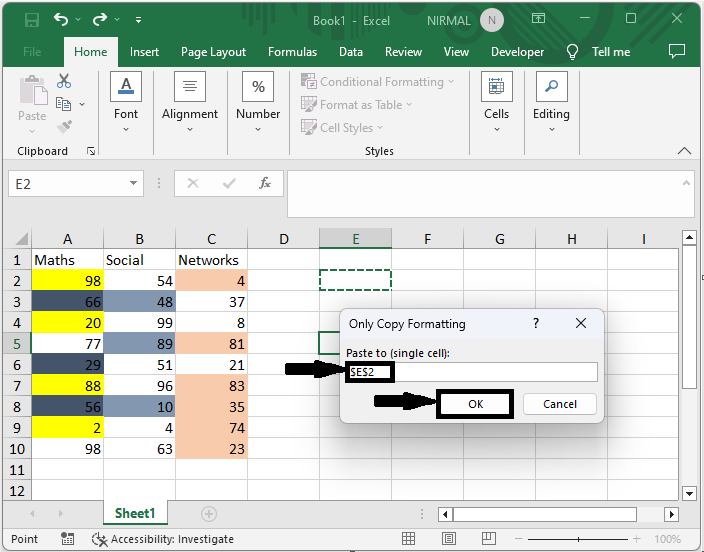This screenshot has width=704, height=552.
Task: Expand the Copy options dropdown arrow
Action: tap(82, 104)
